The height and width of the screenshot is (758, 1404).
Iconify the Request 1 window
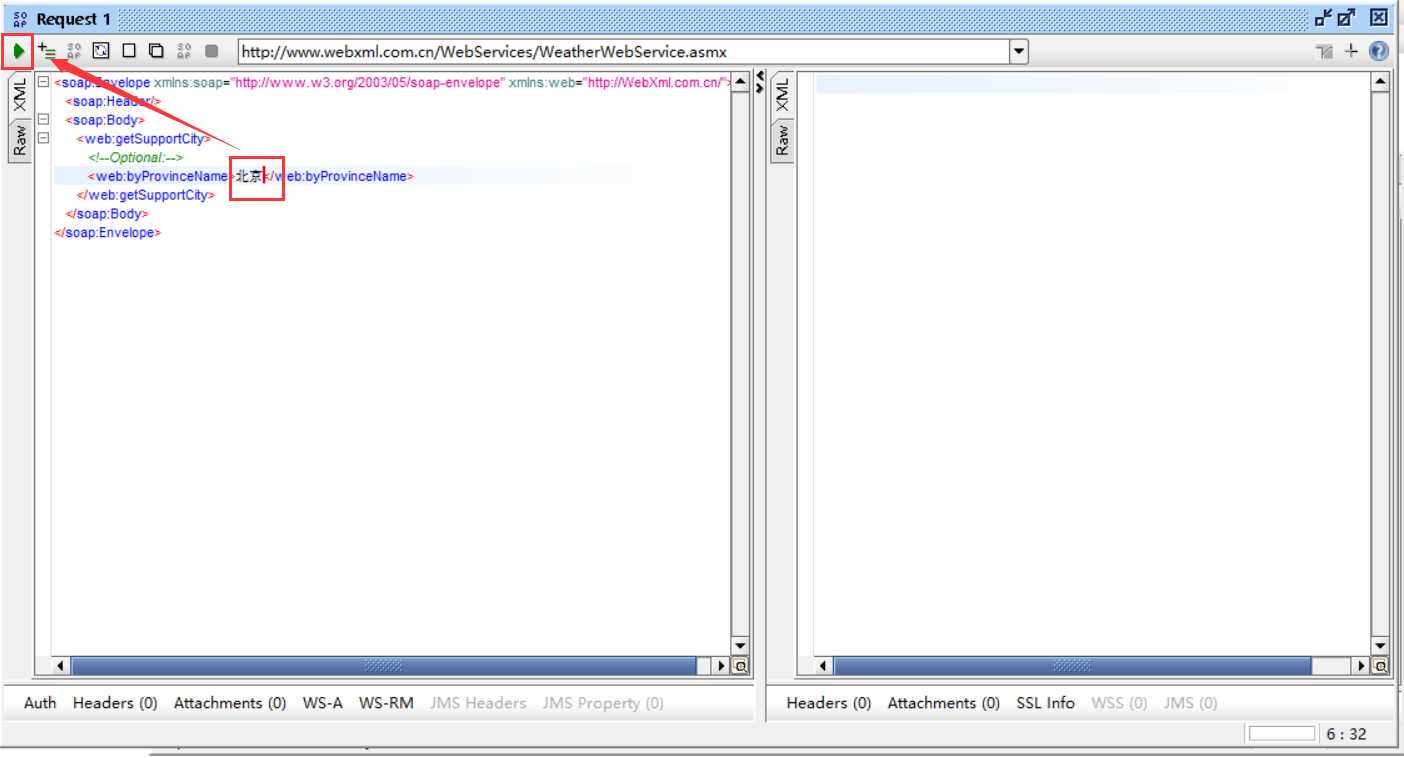(x=1324, y=17)
